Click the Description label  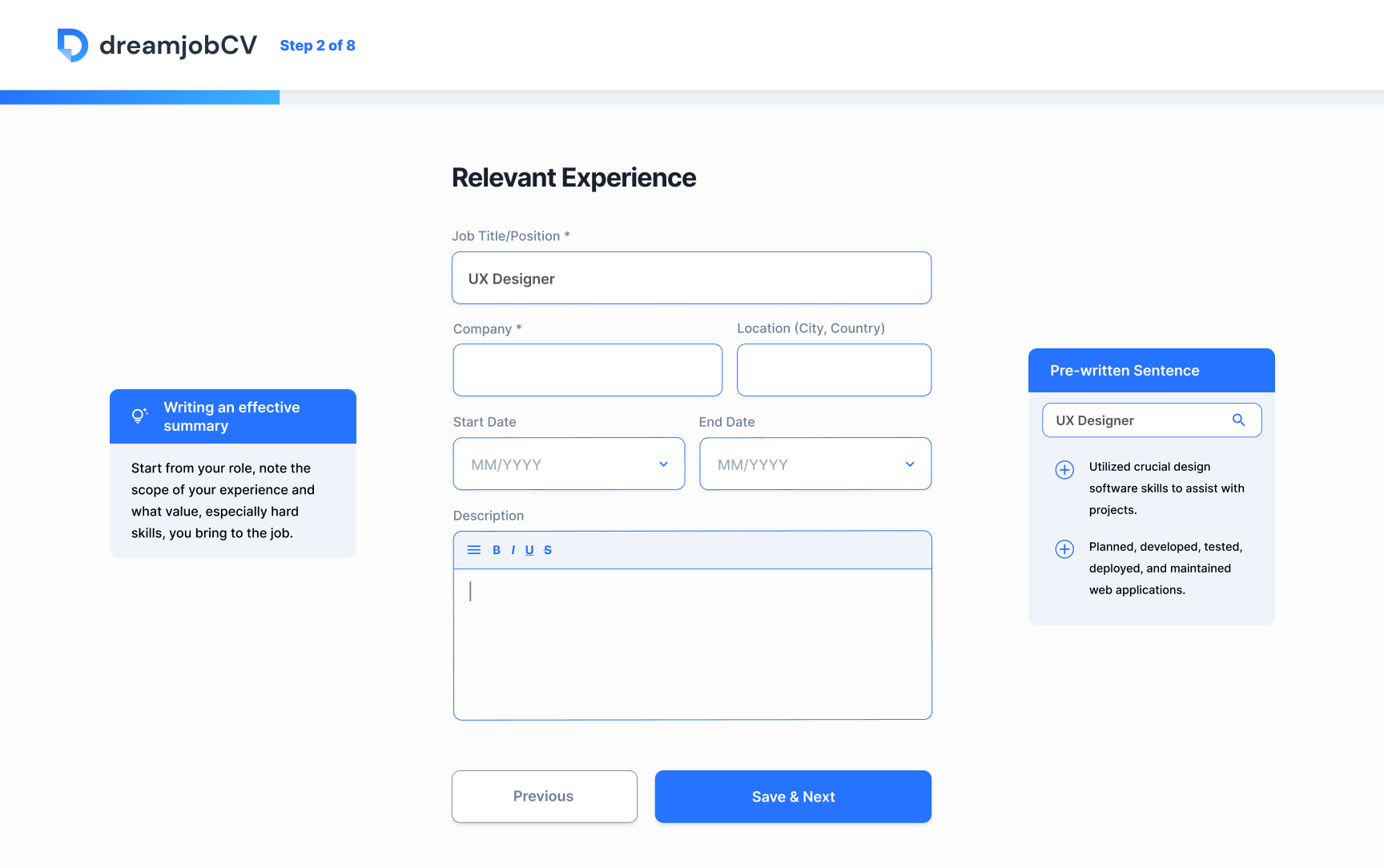coord(489,516)
